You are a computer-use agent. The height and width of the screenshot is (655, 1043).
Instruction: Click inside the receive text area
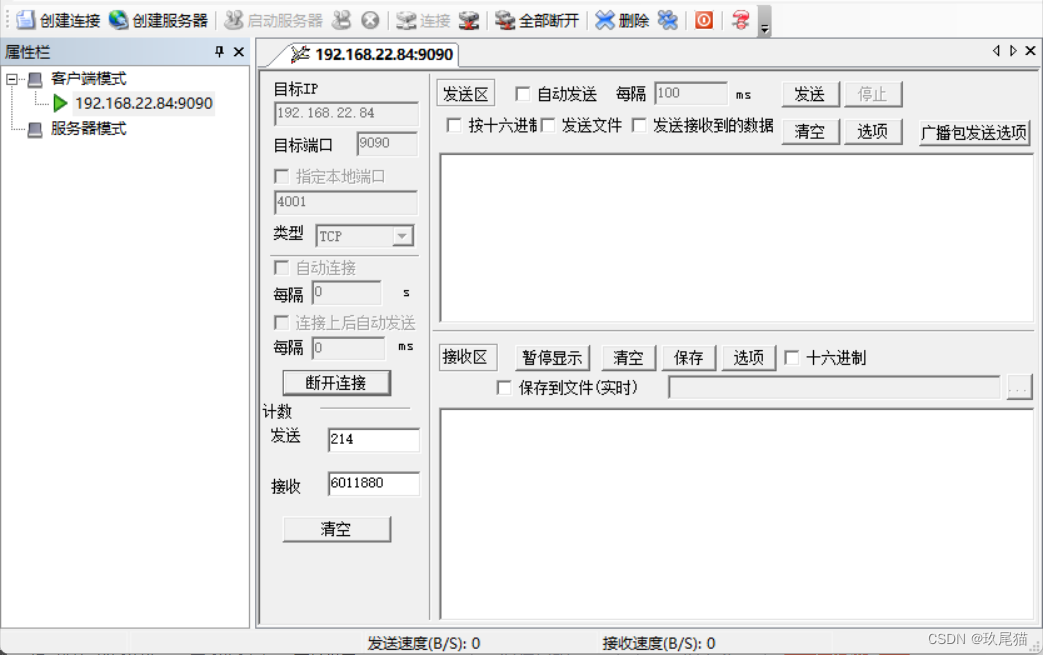(x=736, y=515)
